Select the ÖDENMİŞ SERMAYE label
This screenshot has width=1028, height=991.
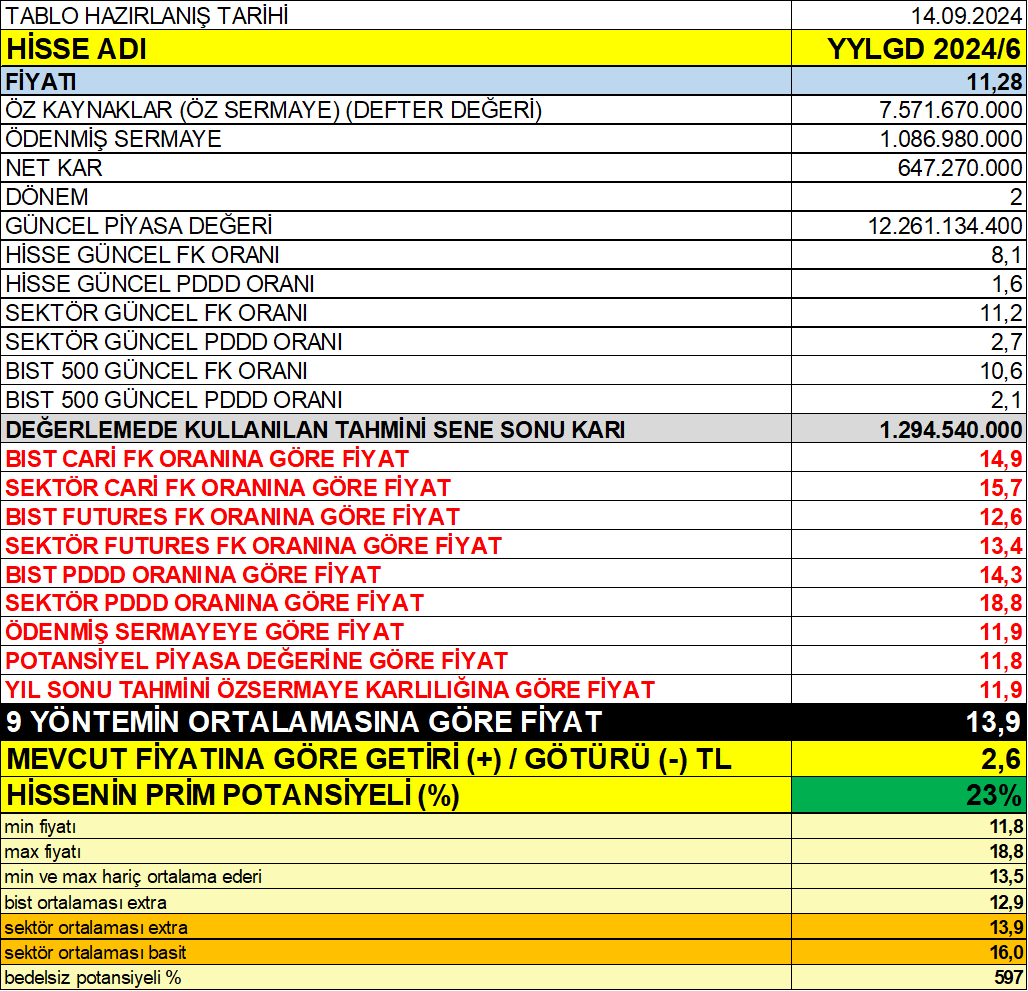coord(113,139)
